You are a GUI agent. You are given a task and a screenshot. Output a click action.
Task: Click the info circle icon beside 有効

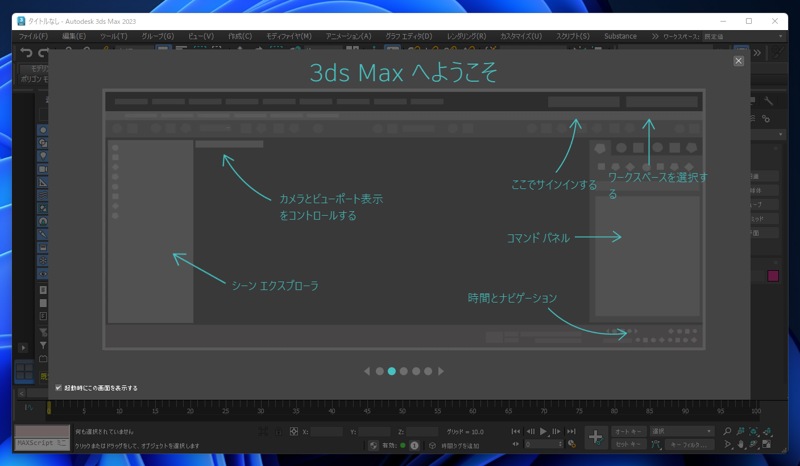[414, 446]
